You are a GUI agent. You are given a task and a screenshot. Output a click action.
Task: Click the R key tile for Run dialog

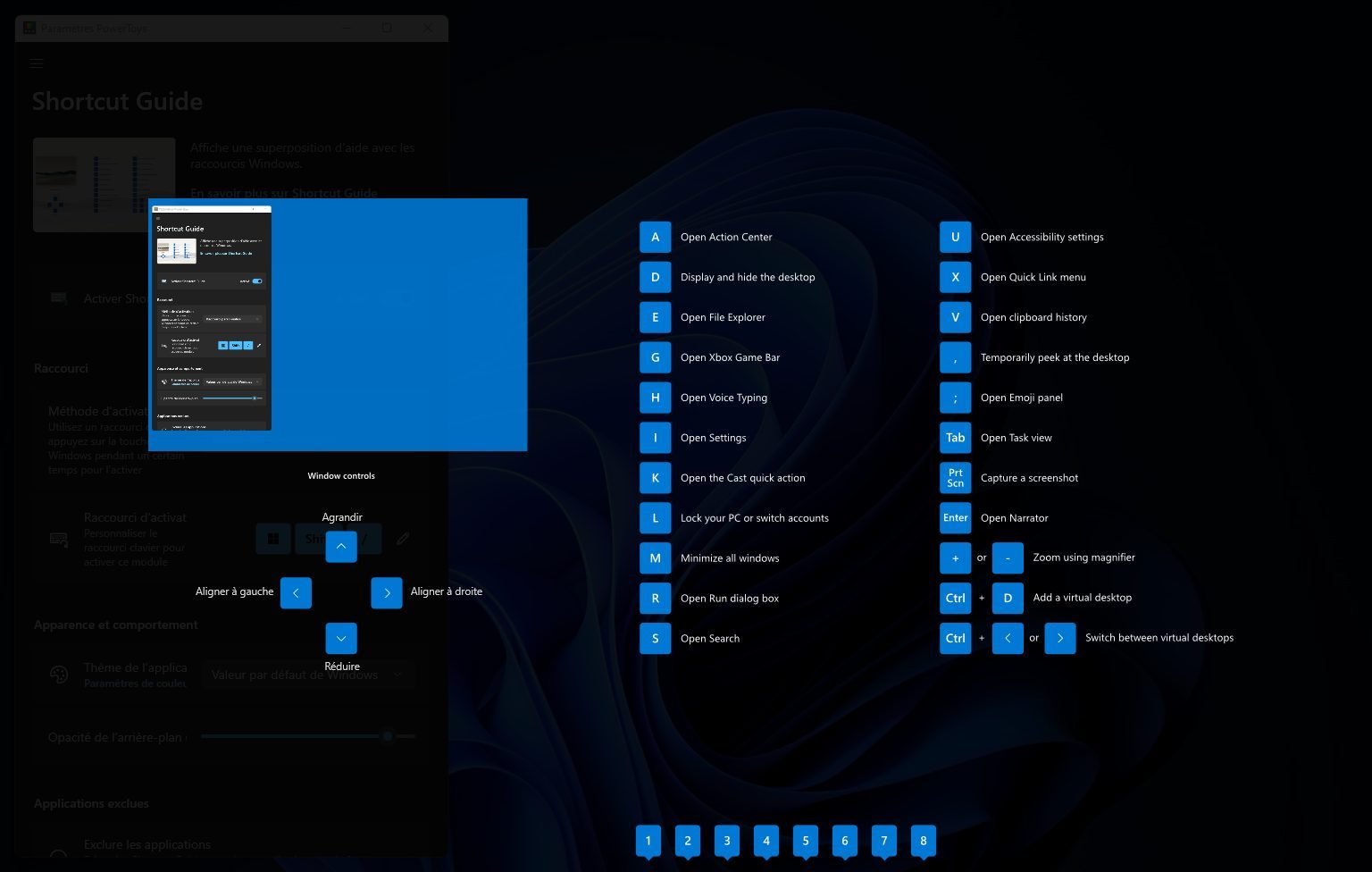click(x=655, y=599)
